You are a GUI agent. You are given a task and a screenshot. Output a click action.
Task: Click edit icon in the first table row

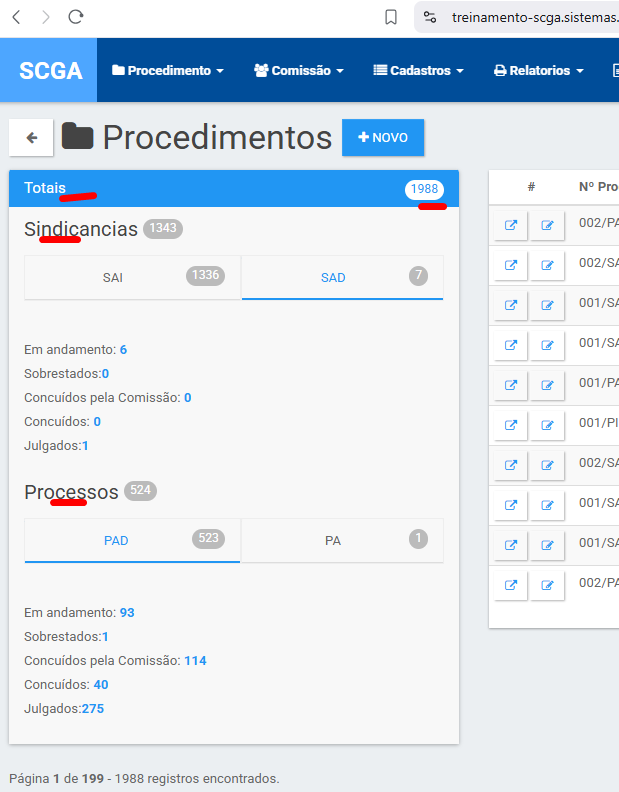point(547,226)
